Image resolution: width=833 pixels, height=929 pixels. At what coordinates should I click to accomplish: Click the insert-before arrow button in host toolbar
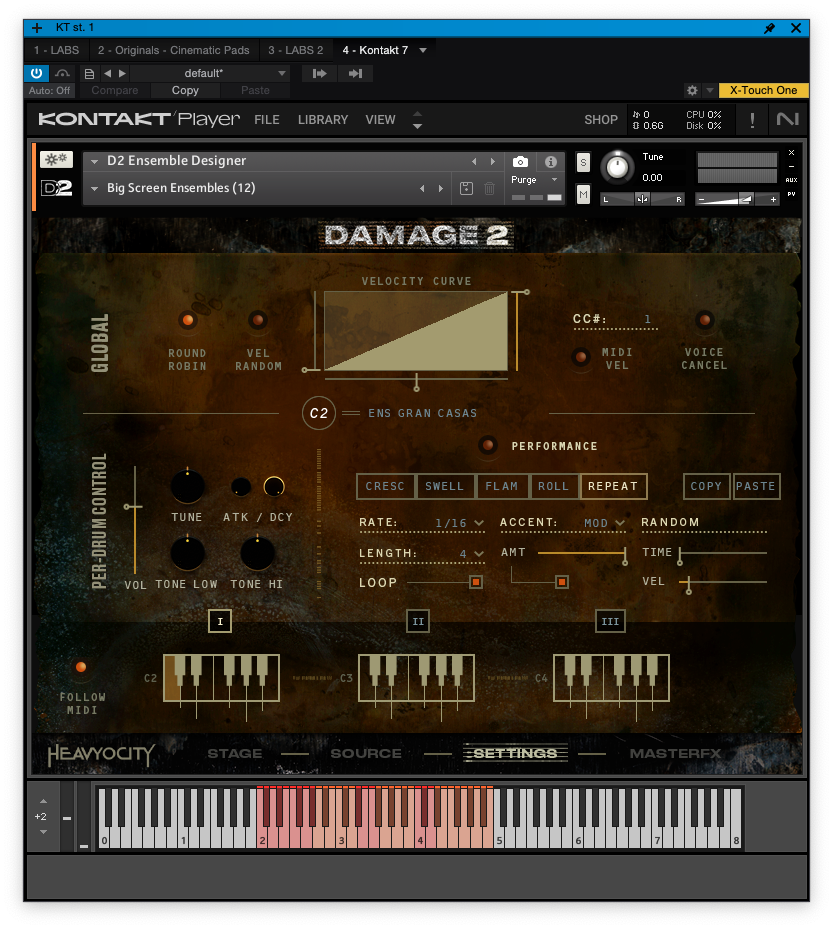click(319, 73)
